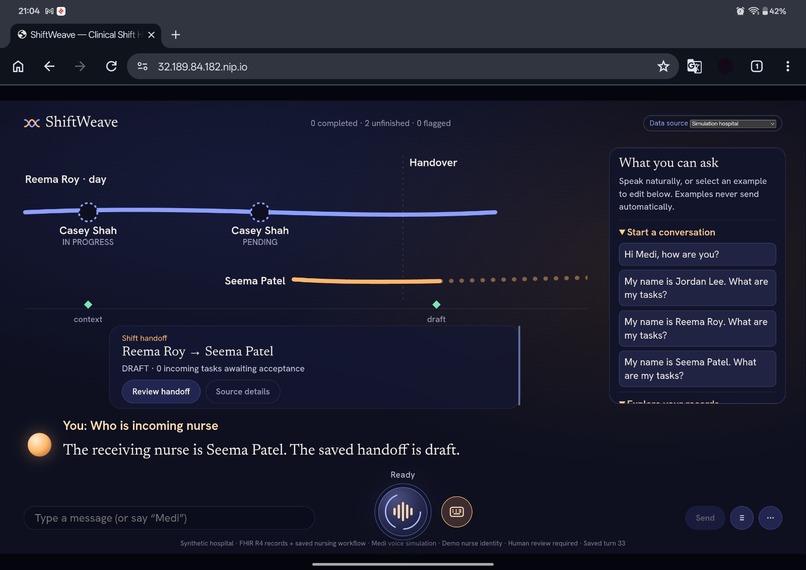Tap the keyboard input icon
The width and height of the screenshot is (806, 570).
pyautogui.click(x=456, y=511)
